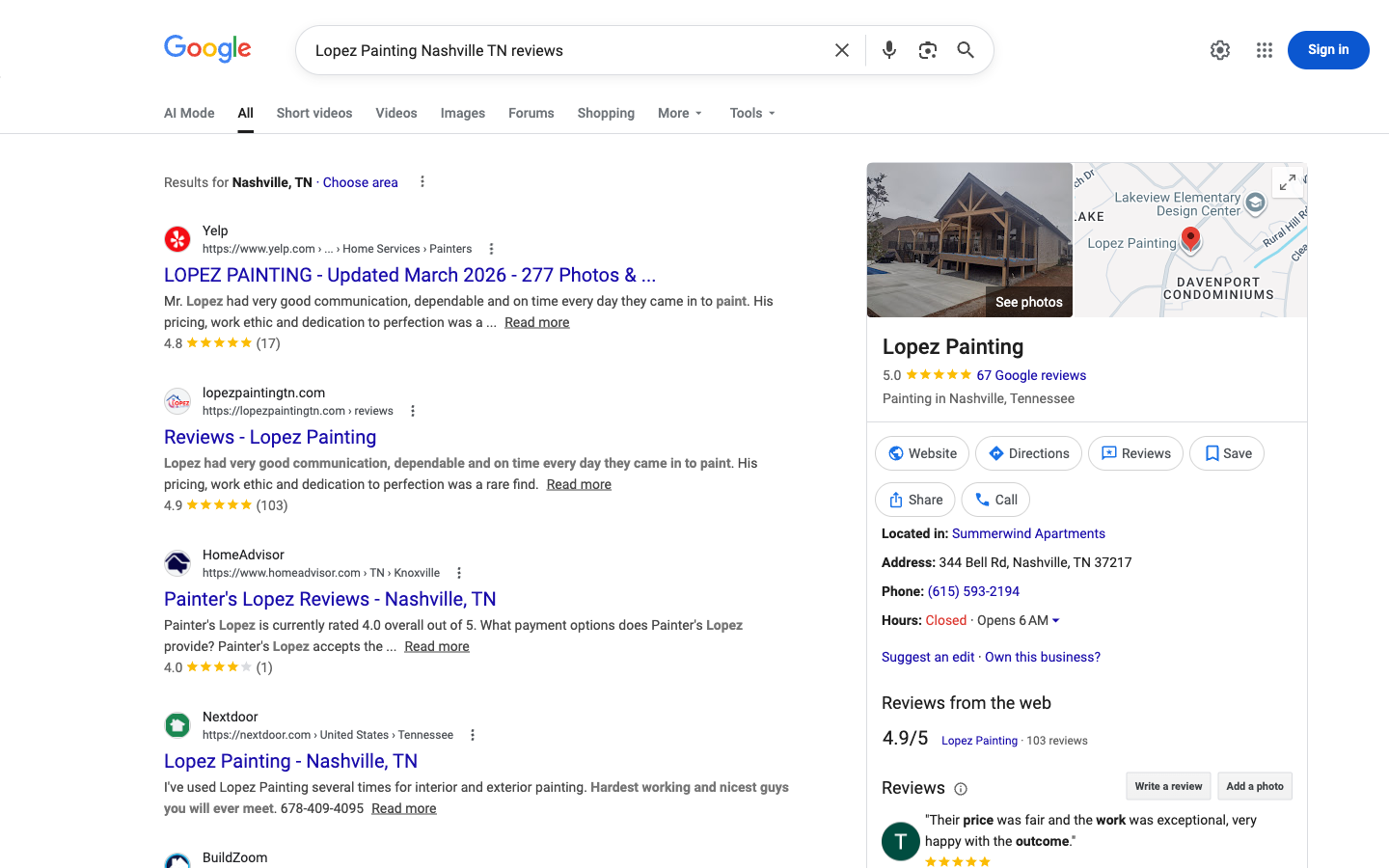Viewport: 1389px width, 868px height.
Task: Click the Sign in button
Action: tap(1328, 49)
